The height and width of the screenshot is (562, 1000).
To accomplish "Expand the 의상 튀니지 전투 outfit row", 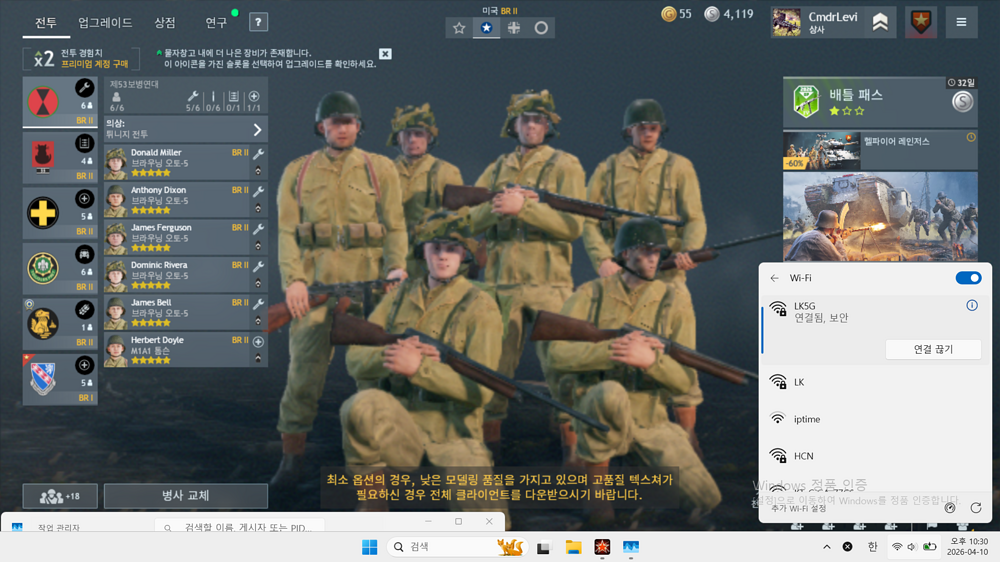I will [x=257, y=130].
